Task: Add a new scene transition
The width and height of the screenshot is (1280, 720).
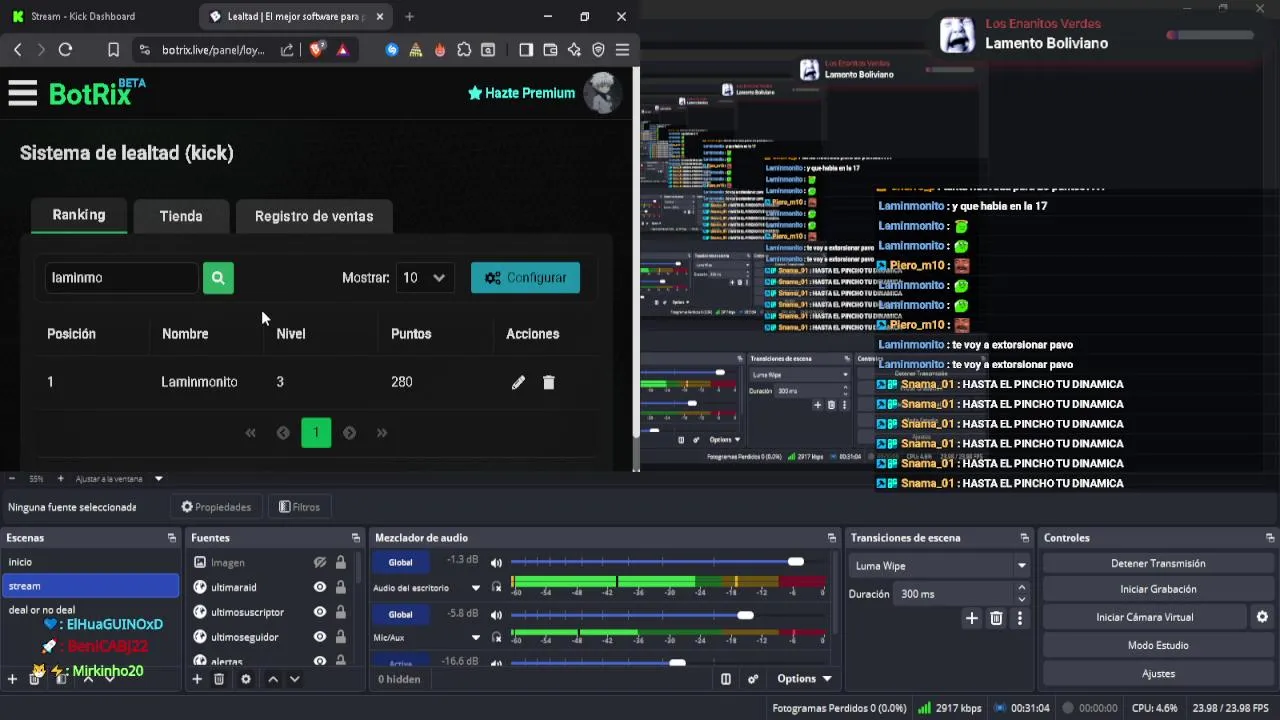Action: coord(971,618)
